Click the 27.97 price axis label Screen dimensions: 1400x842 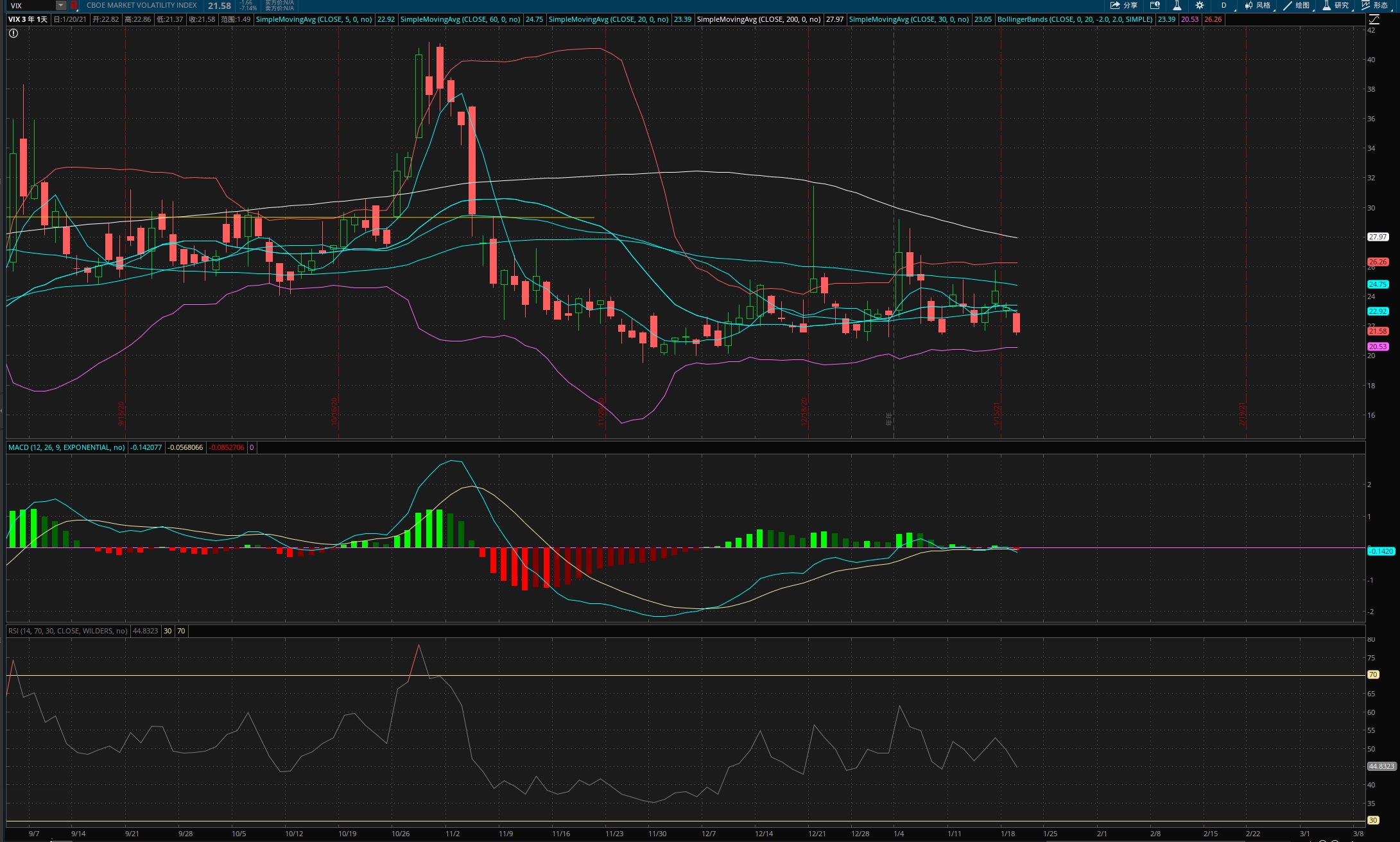[x=1378, y=237]
